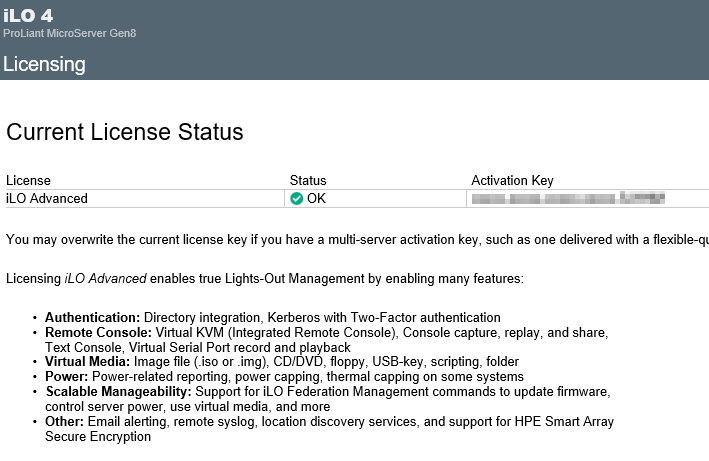Viewport: 709px width, 461px height.
Task: Click the License column header
Action: [28, 180]
